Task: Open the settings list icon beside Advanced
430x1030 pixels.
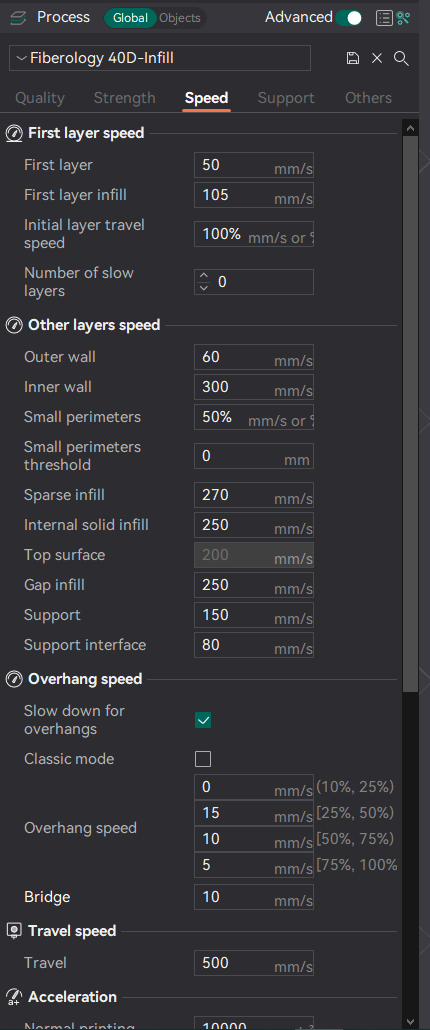Action: coord(384,18)
